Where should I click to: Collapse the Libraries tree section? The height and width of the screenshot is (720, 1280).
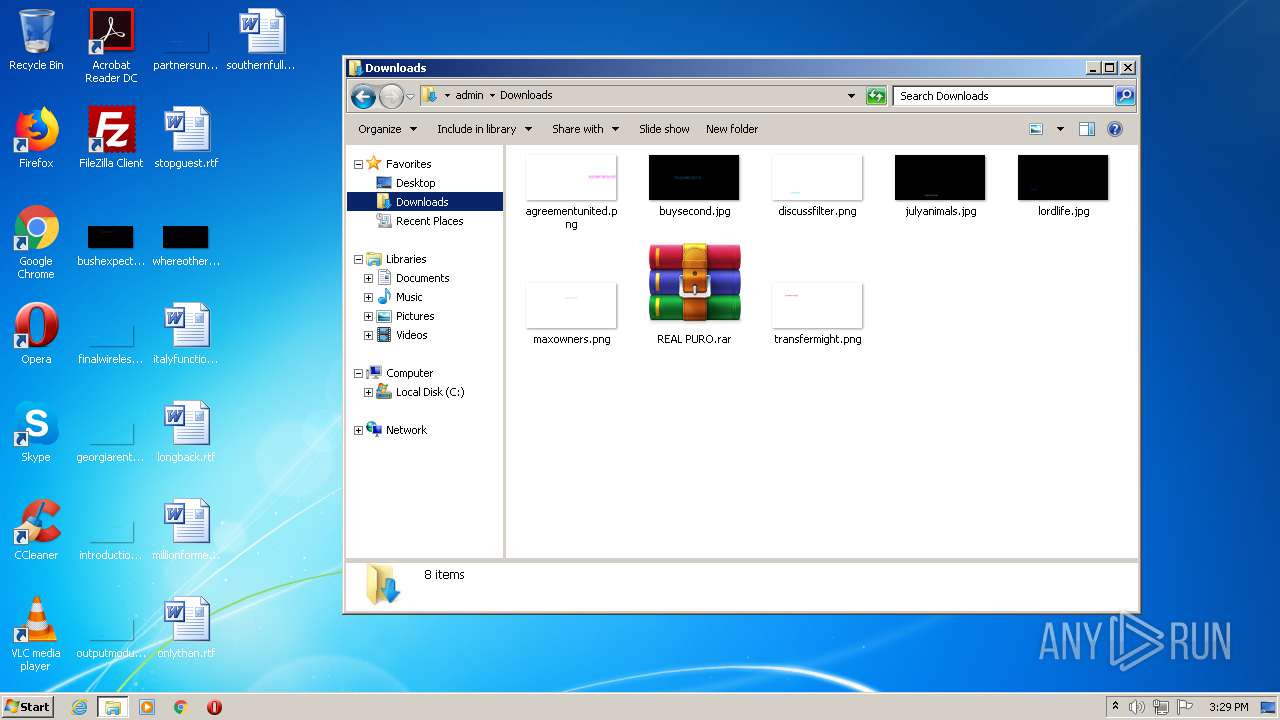tap(358, 259)
